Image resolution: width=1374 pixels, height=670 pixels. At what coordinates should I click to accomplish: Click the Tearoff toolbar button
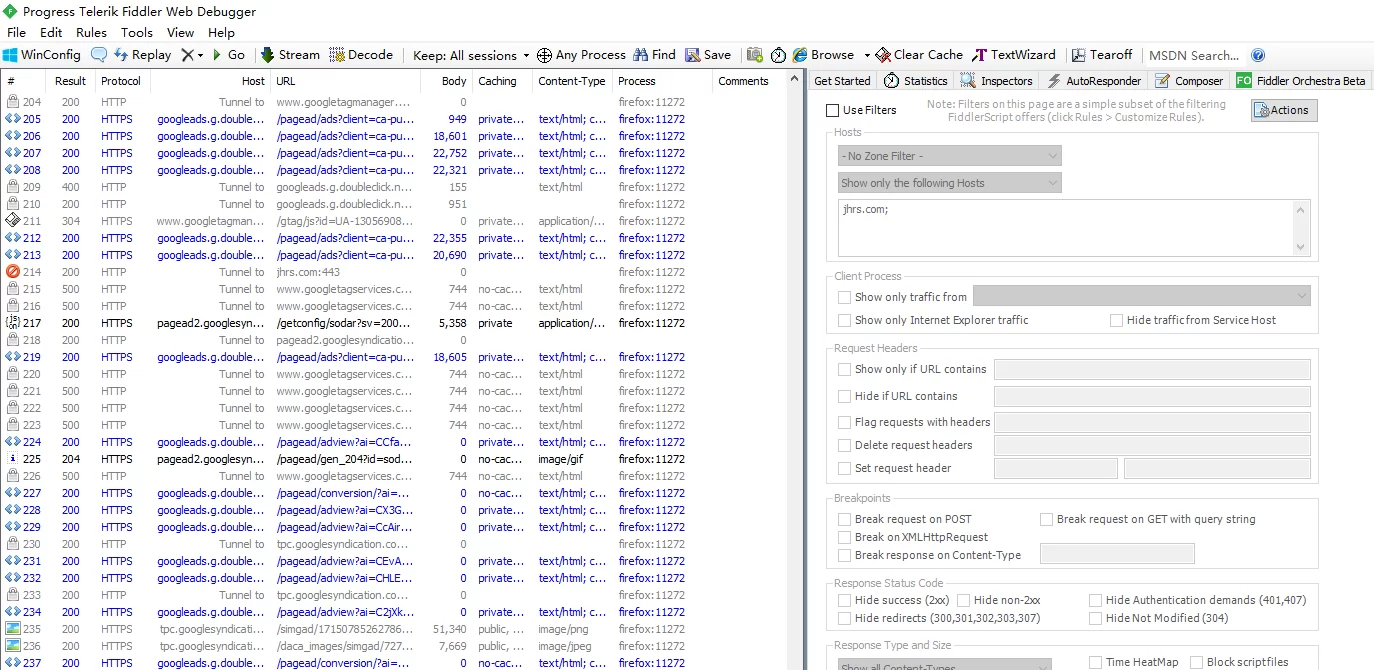tap(1102, 55)
